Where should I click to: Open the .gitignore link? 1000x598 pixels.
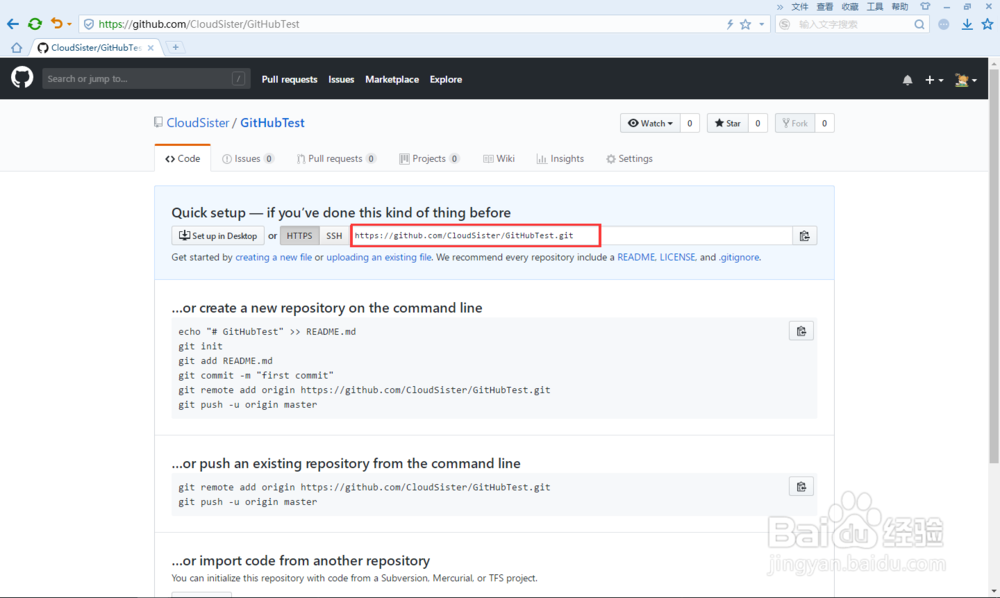point(739,258)
